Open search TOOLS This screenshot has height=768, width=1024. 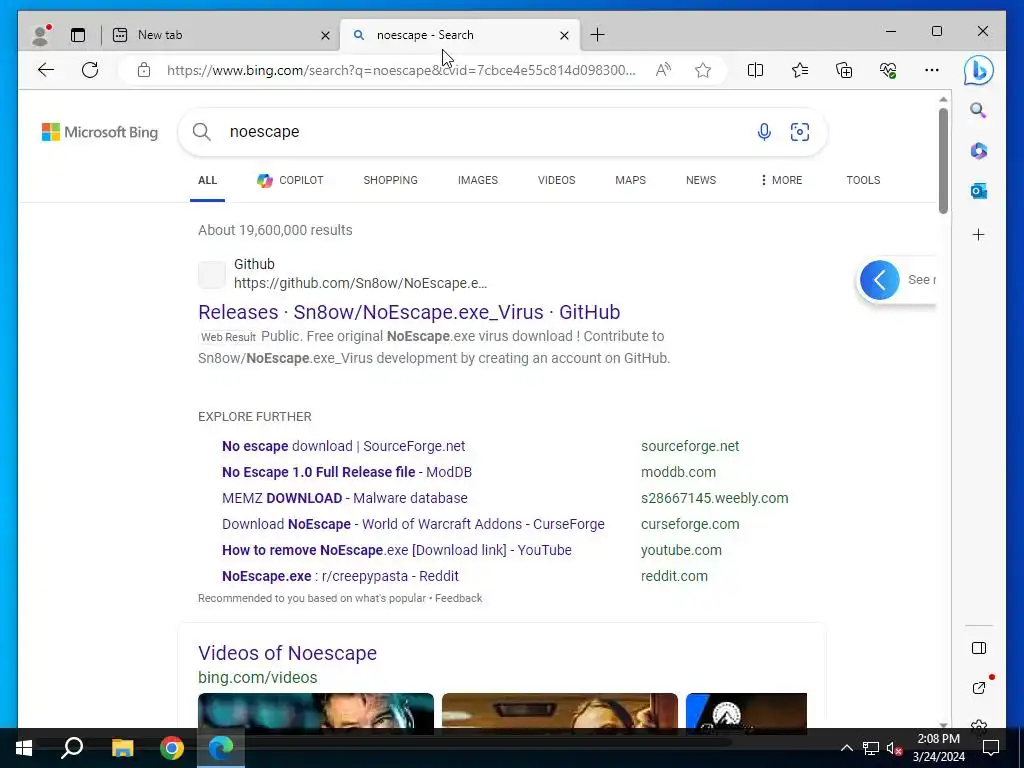[x=863, y=180]
